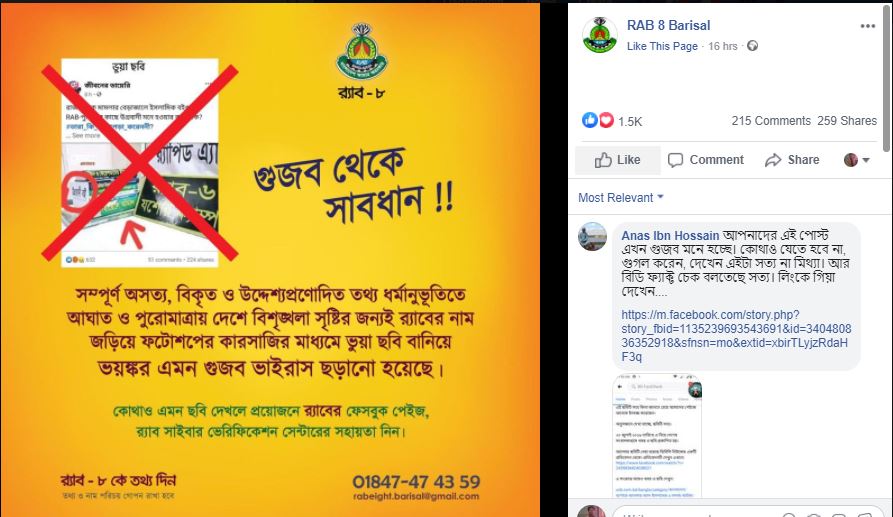The height and width of the screenshot is (517, 893).
Task: Open the m.facebook.com story link in comment
Action: click(736, 335)
